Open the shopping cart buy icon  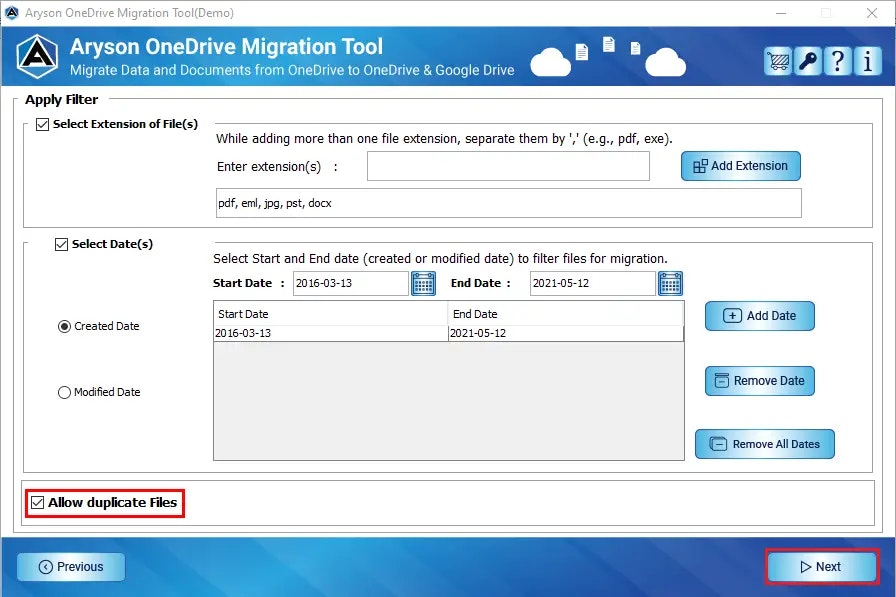(778, 61)
